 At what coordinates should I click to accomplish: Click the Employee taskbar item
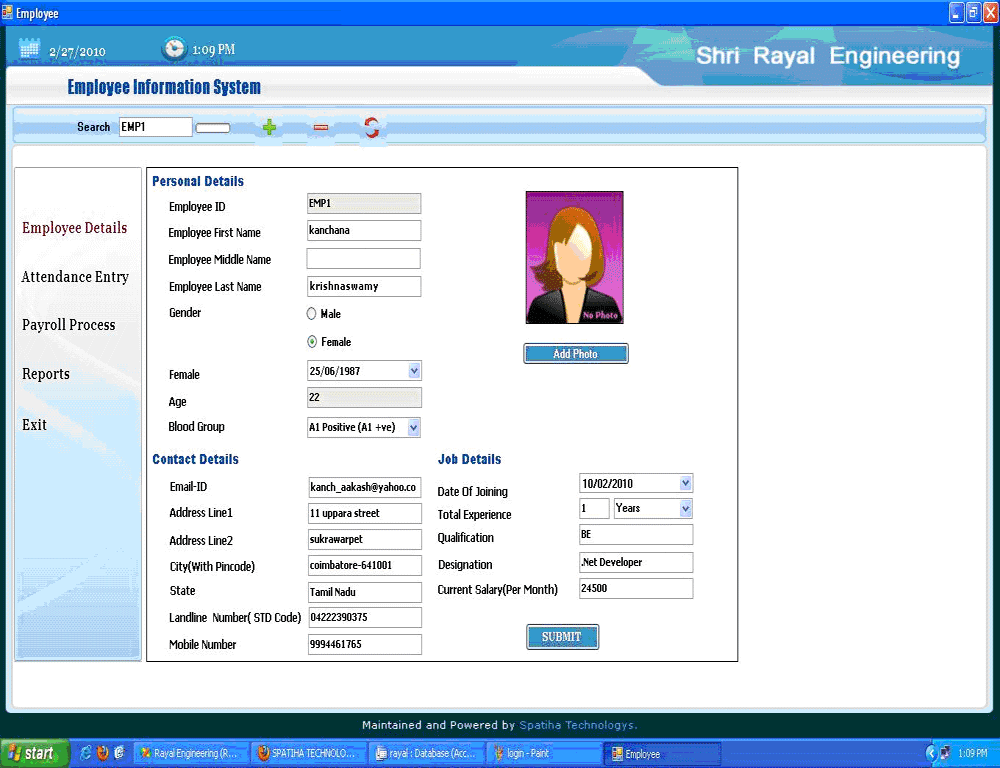pos(661,753)
